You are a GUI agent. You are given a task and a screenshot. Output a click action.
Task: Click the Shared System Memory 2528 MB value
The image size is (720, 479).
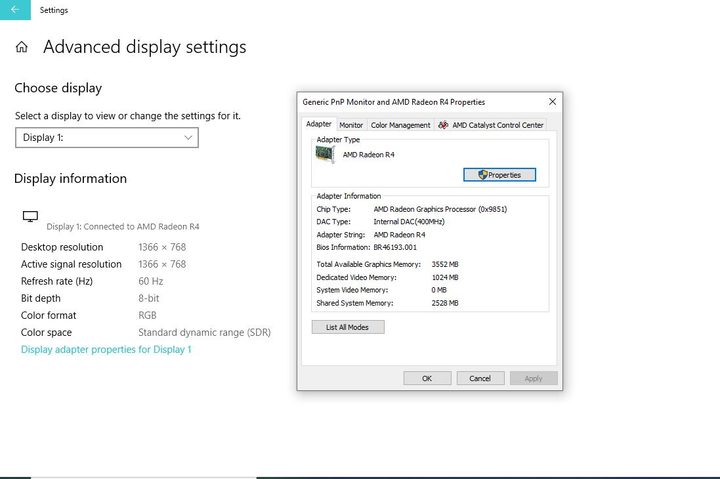pyautogui.click(x=445, y=303)
